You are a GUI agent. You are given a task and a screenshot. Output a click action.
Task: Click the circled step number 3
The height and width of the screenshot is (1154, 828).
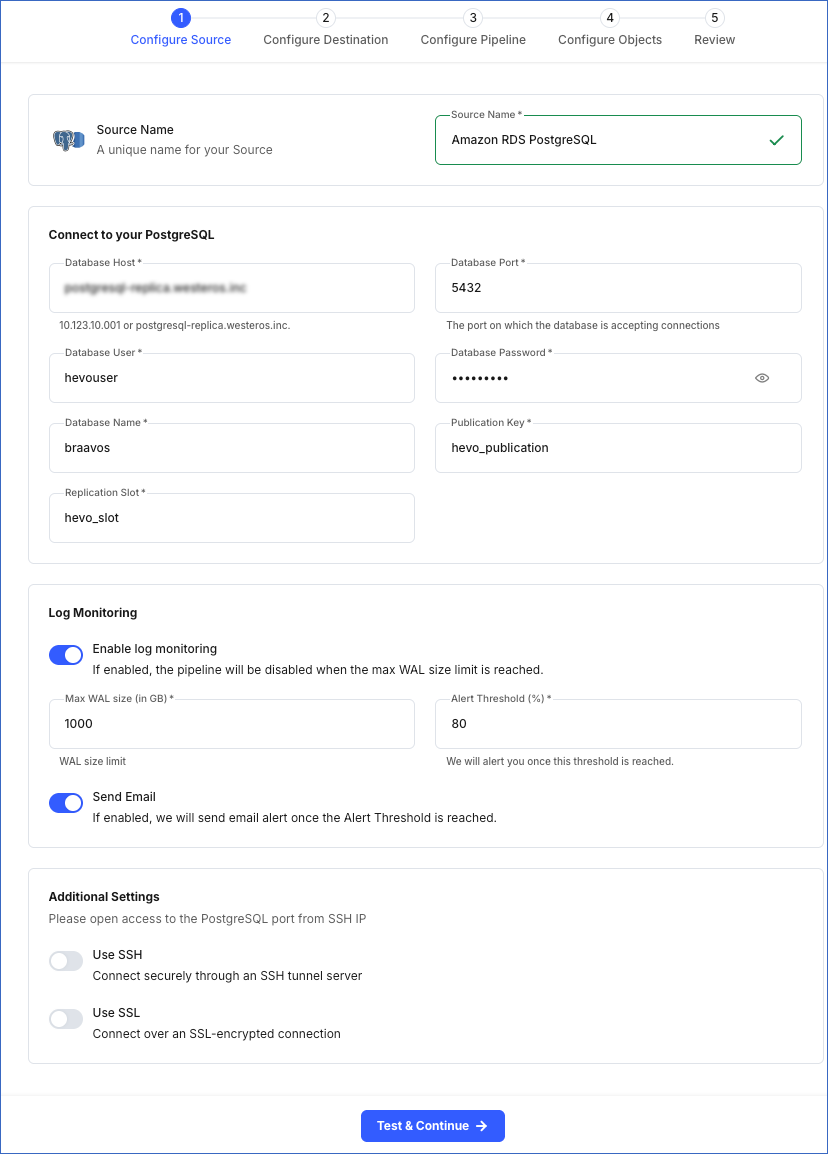pos(472,18)
